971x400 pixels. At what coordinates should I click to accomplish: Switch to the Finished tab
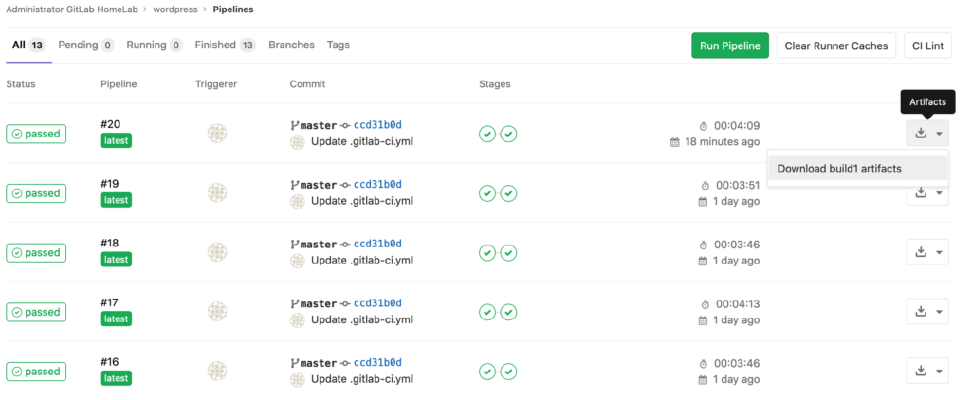(225, 45)
